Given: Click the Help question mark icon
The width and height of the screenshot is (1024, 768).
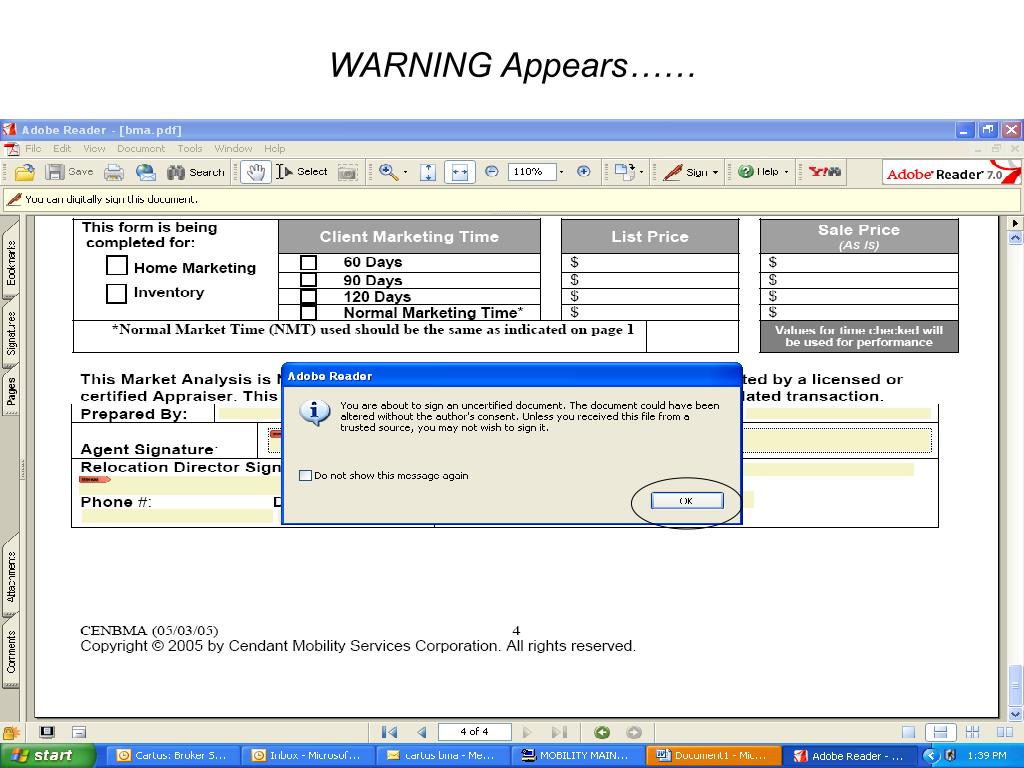Looking at the screenshot, I should tap(745, 172).
